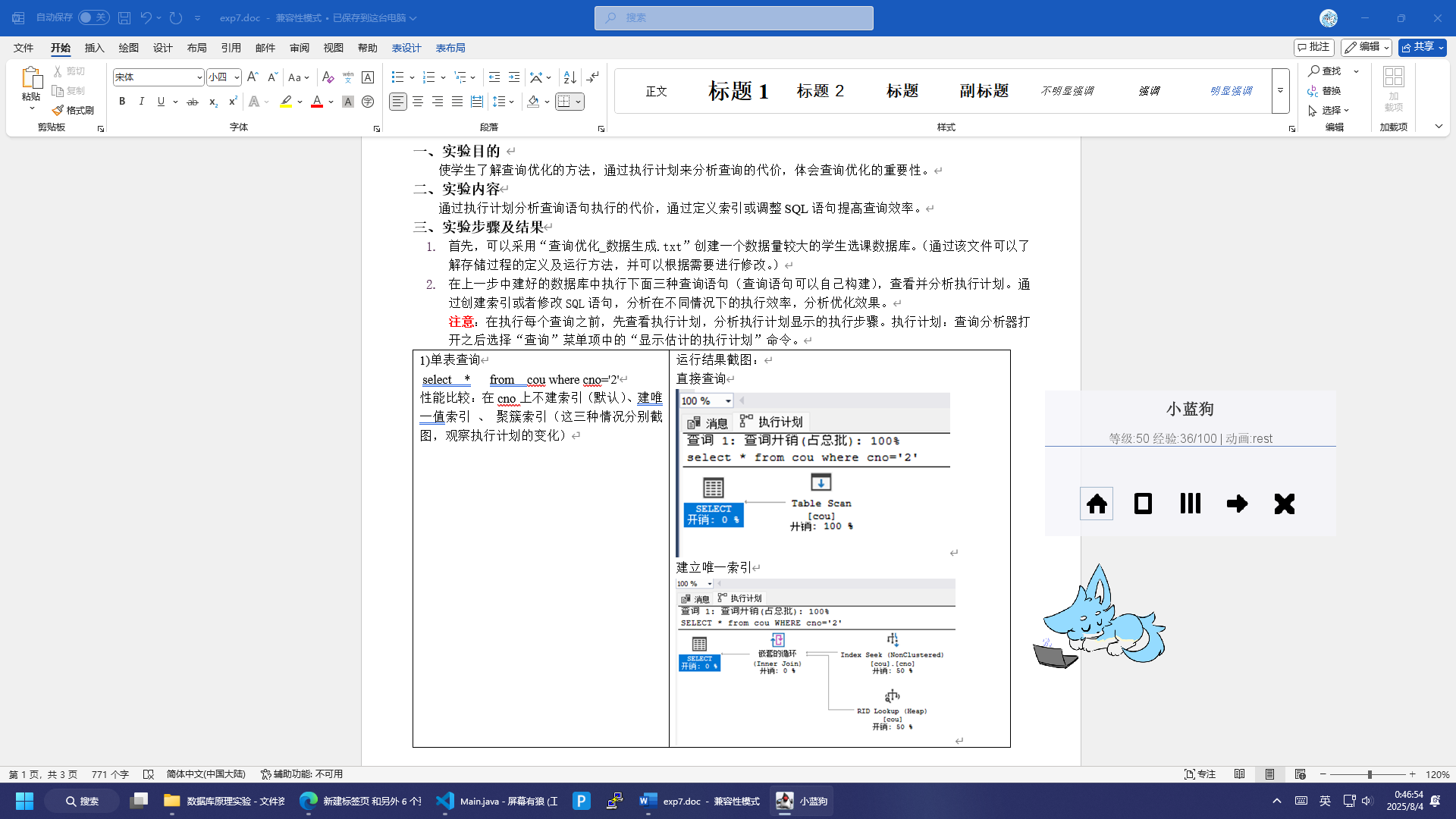Click the sort A-Z icon
The height and width of the screenshot is (819, 1456).
point(570,77)
